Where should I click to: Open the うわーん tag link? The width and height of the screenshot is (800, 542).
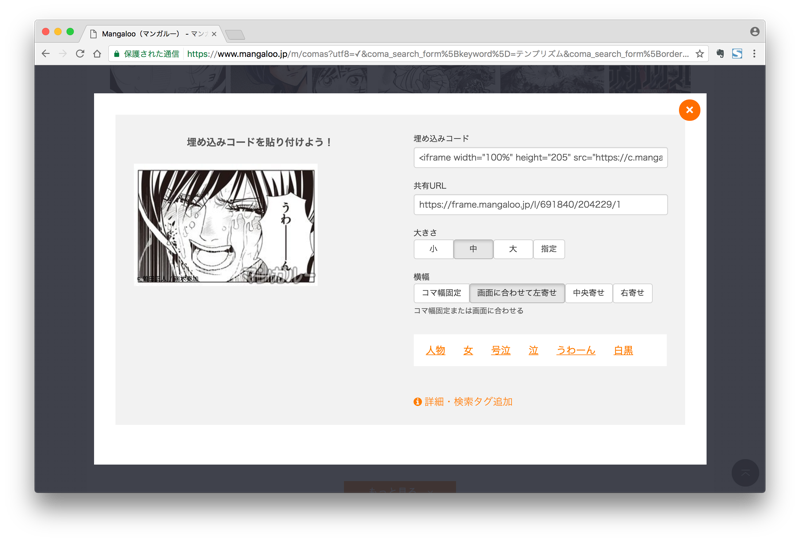575,351
